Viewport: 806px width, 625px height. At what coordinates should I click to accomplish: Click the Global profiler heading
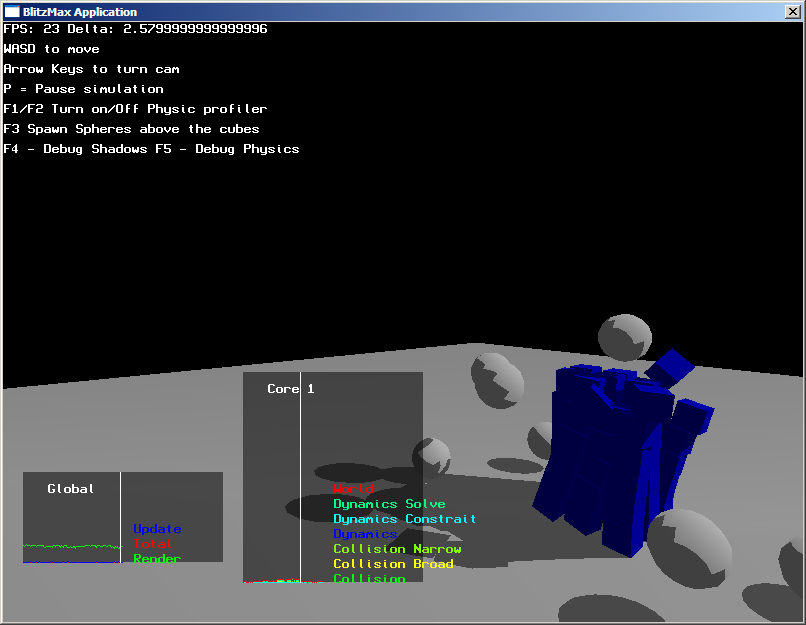tap(71, 489)
